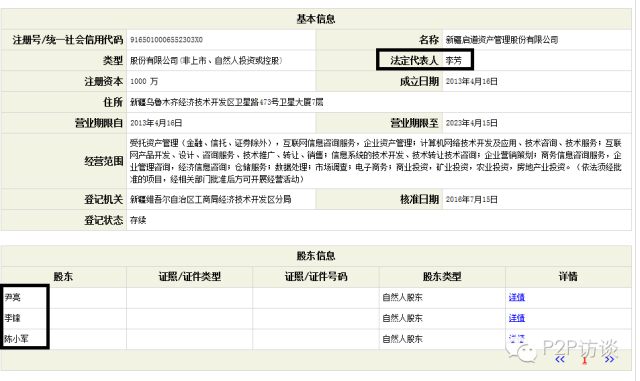This screenshot has width=640, height=381.
Task: Click the credit code 91650100065523O3X0
Action: click(166, 40)
